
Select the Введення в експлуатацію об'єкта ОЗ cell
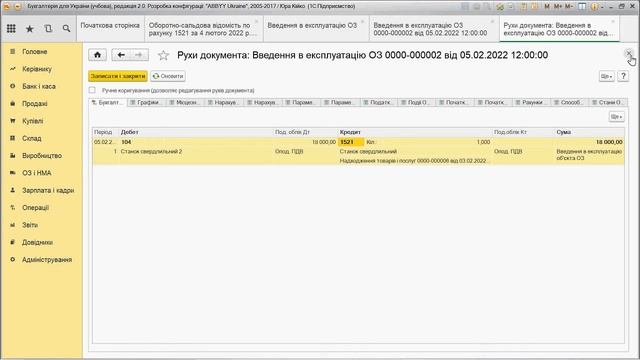point(589,155)
